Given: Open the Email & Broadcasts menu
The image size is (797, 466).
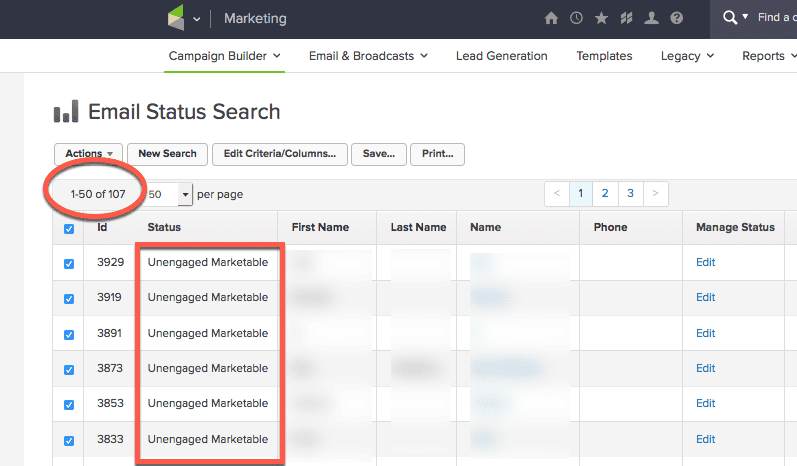Looking at the screenshot, I should pos(368,56).
